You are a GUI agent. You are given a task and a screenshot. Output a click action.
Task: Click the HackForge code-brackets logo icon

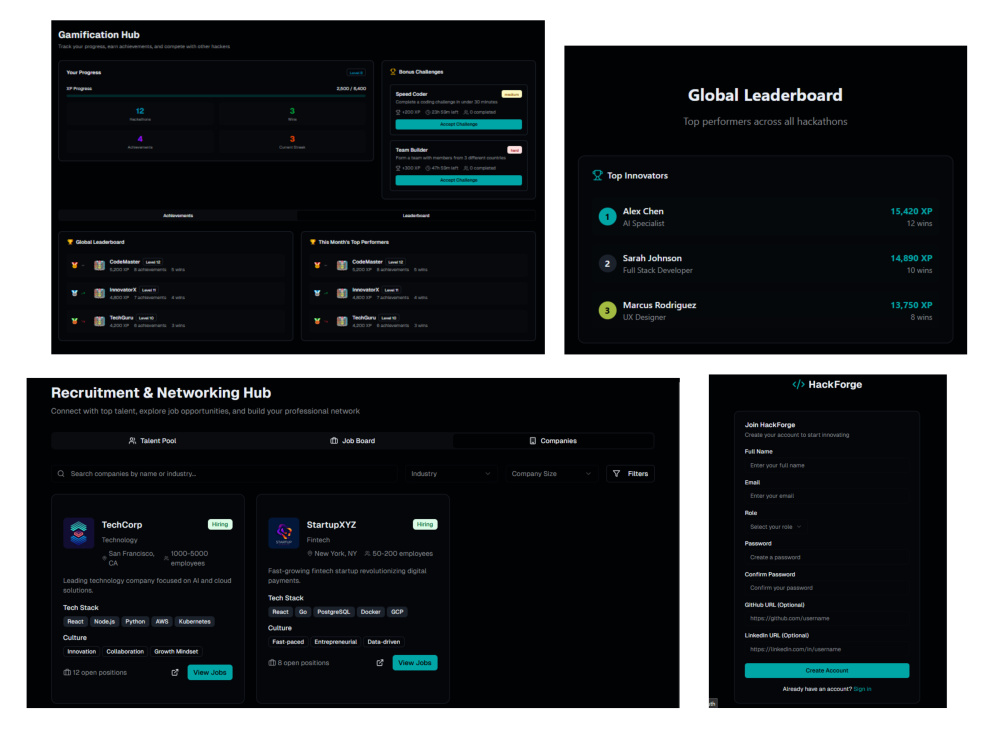click(x=798, y=385)
